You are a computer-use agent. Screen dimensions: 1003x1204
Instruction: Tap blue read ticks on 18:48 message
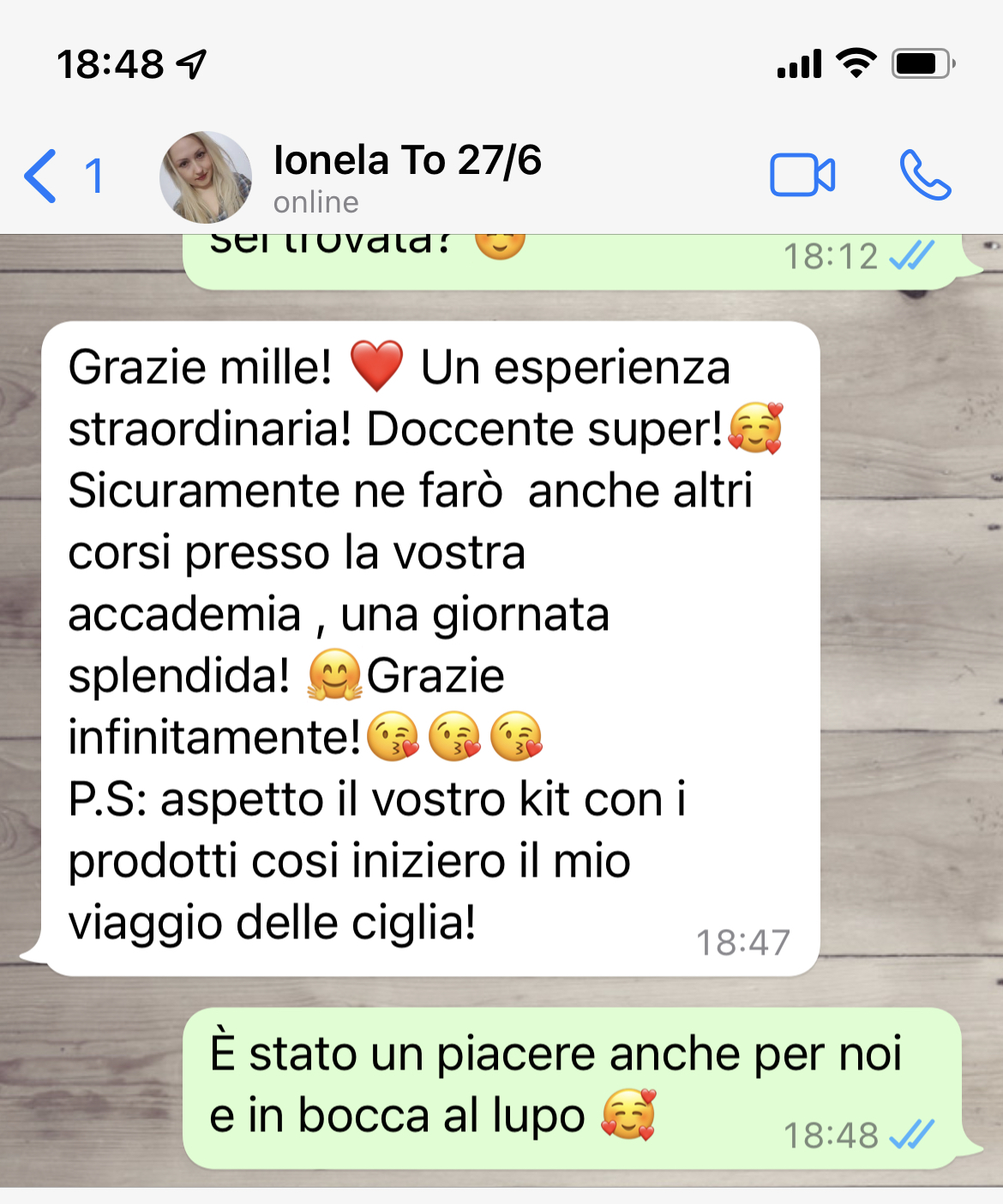click(911, 1135)
